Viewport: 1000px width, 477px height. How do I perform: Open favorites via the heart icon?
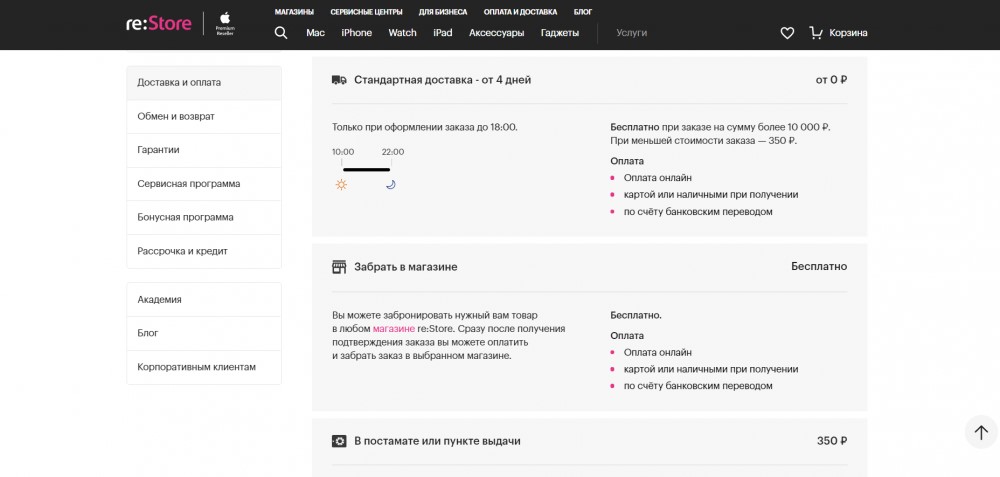point(787,33)
